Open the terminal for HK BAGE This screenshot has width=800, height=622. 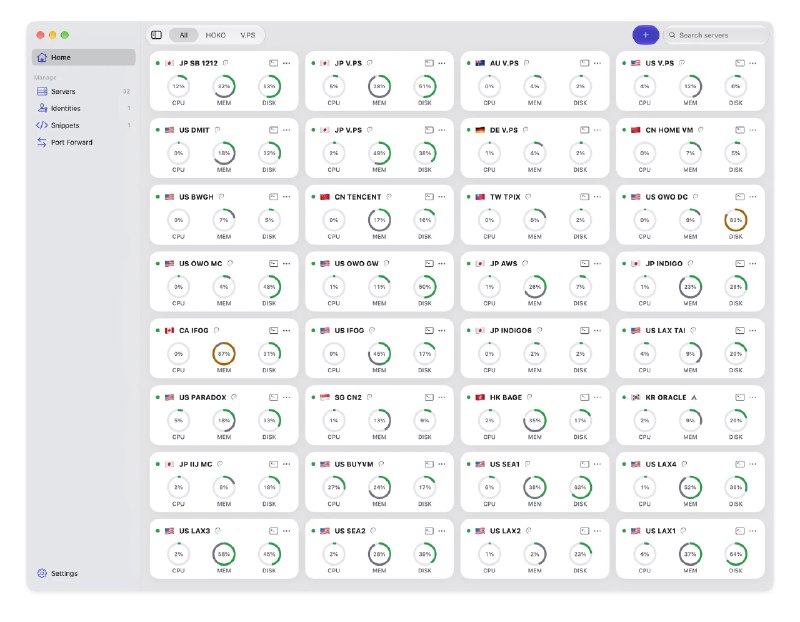click(x=584, y=397)
